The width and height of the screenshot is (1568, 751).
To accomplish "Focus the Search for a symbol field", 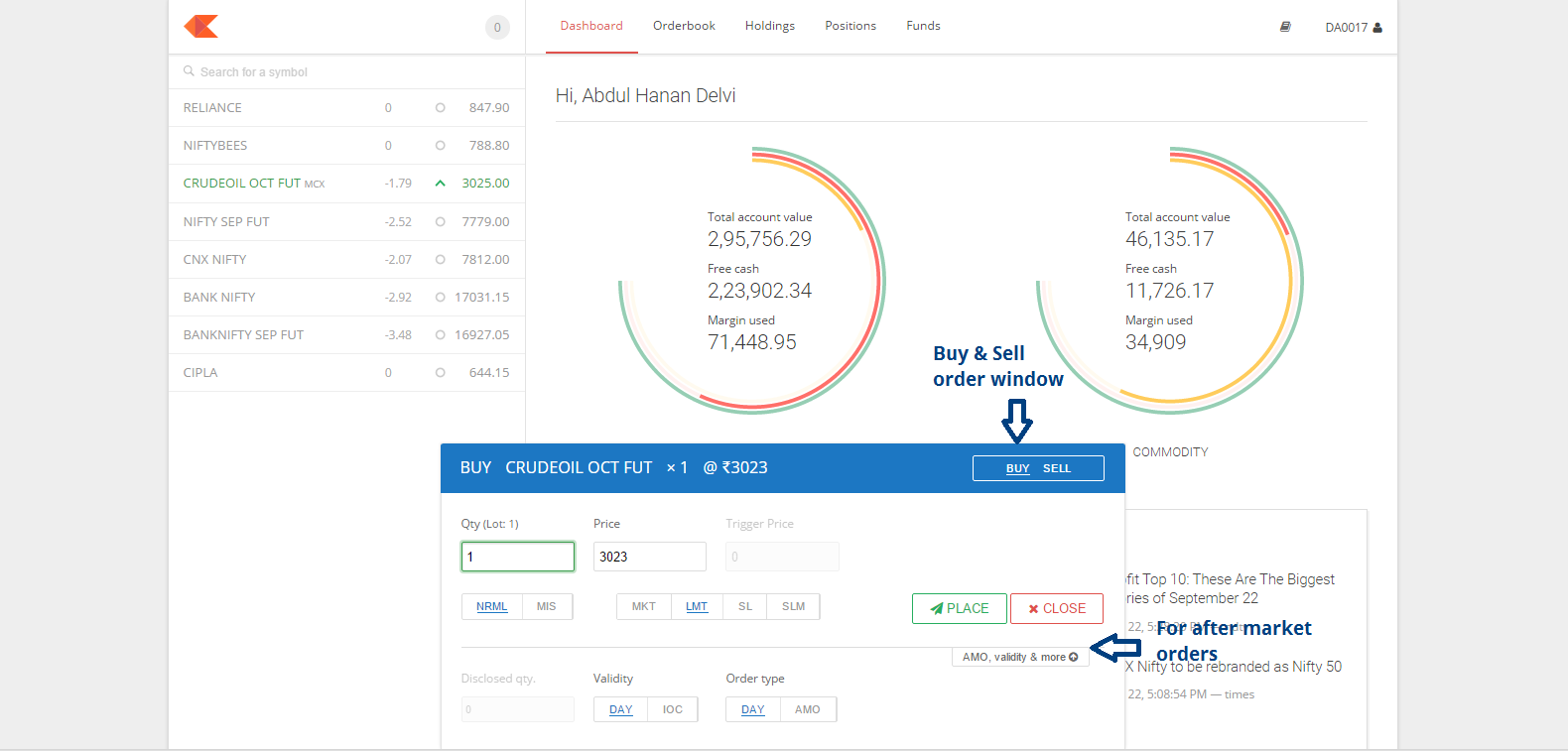I will pyautogui.click(x=346, y=71).
